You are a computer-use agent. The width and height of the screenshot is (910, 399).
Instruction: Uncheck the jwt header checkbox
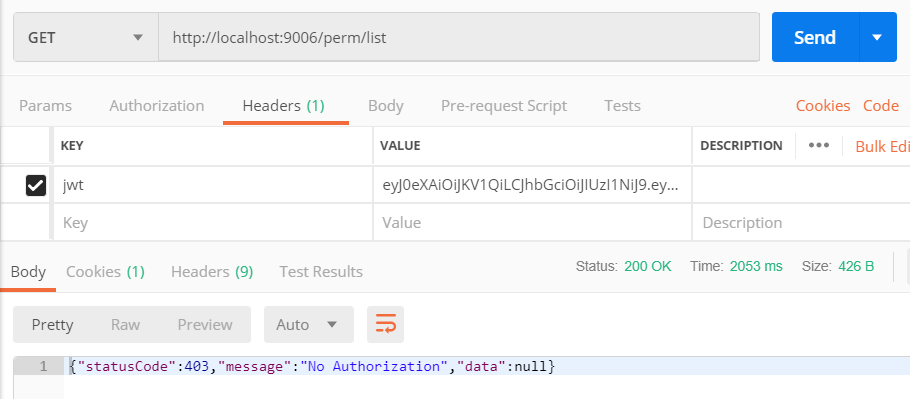pyautogui.click(x=36, y=186)
